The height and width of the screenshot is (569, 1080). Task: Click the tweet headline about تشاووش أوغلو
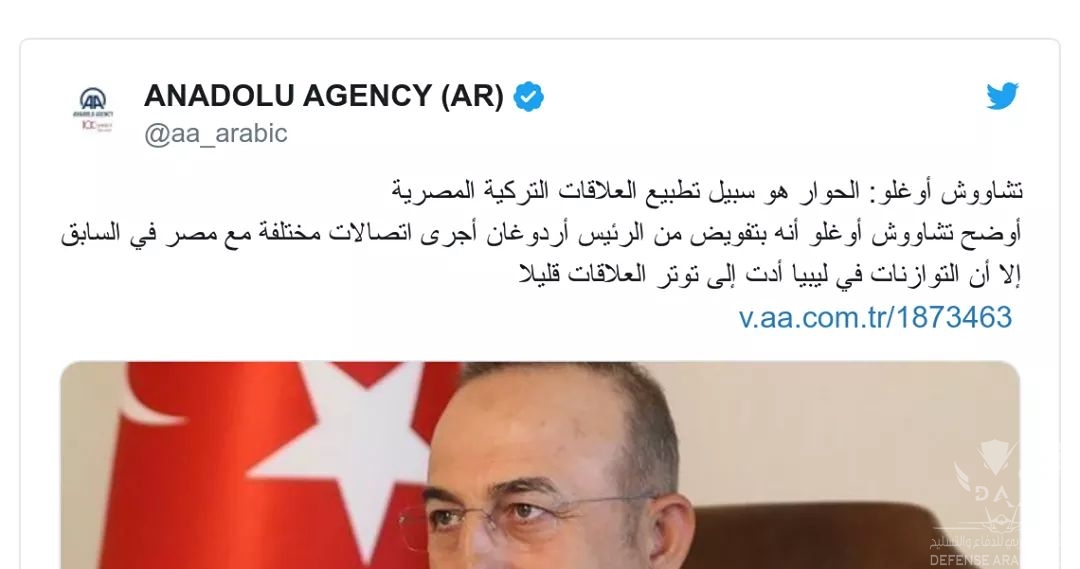707,191
